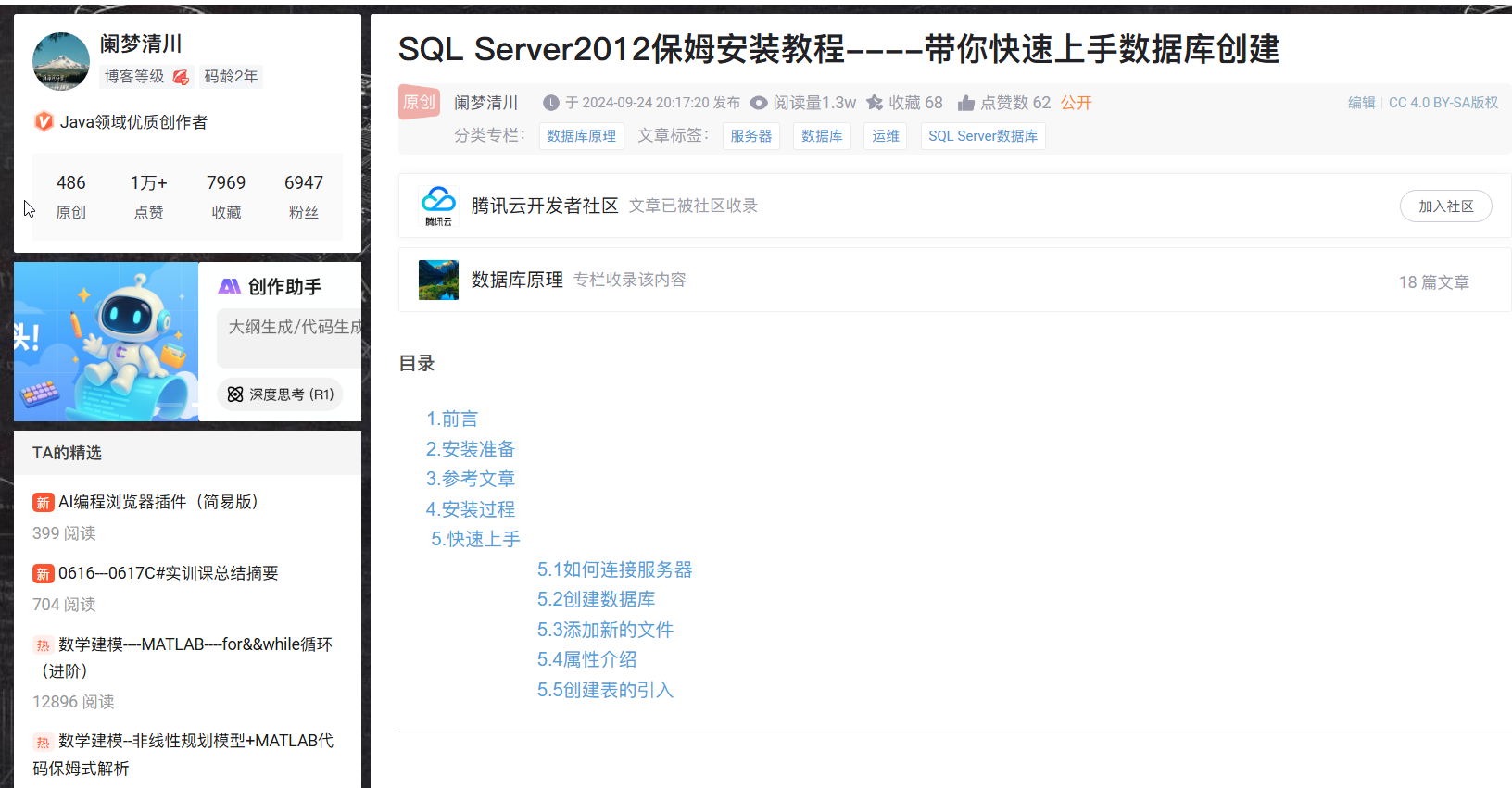
Task: Click the 码龄2年 tag
Action: [232, 76]
